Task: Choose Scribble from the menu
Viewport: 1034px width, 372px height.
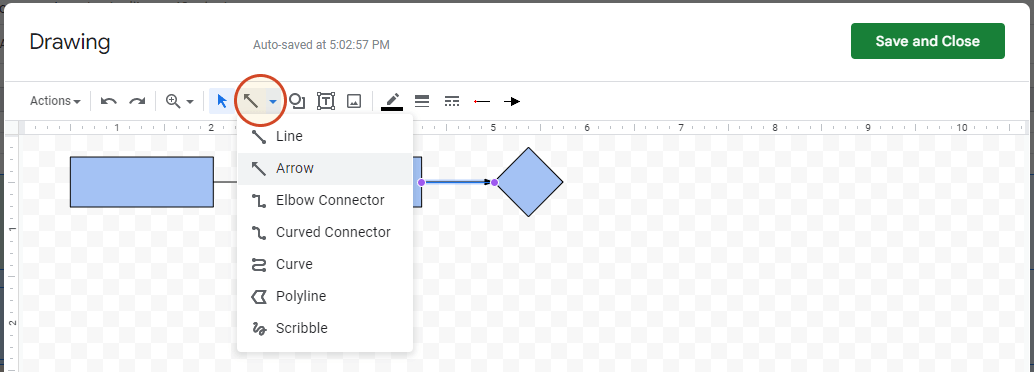Action: (x=325, y=328)
